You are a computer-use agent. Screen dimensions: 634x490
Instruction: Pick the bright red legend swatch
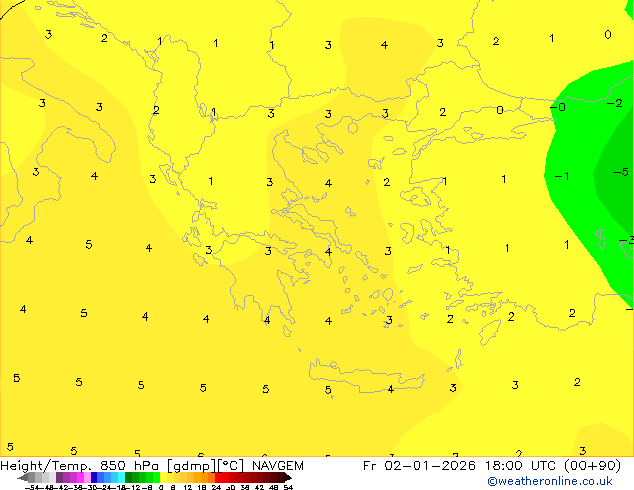(x=218, y=477)
